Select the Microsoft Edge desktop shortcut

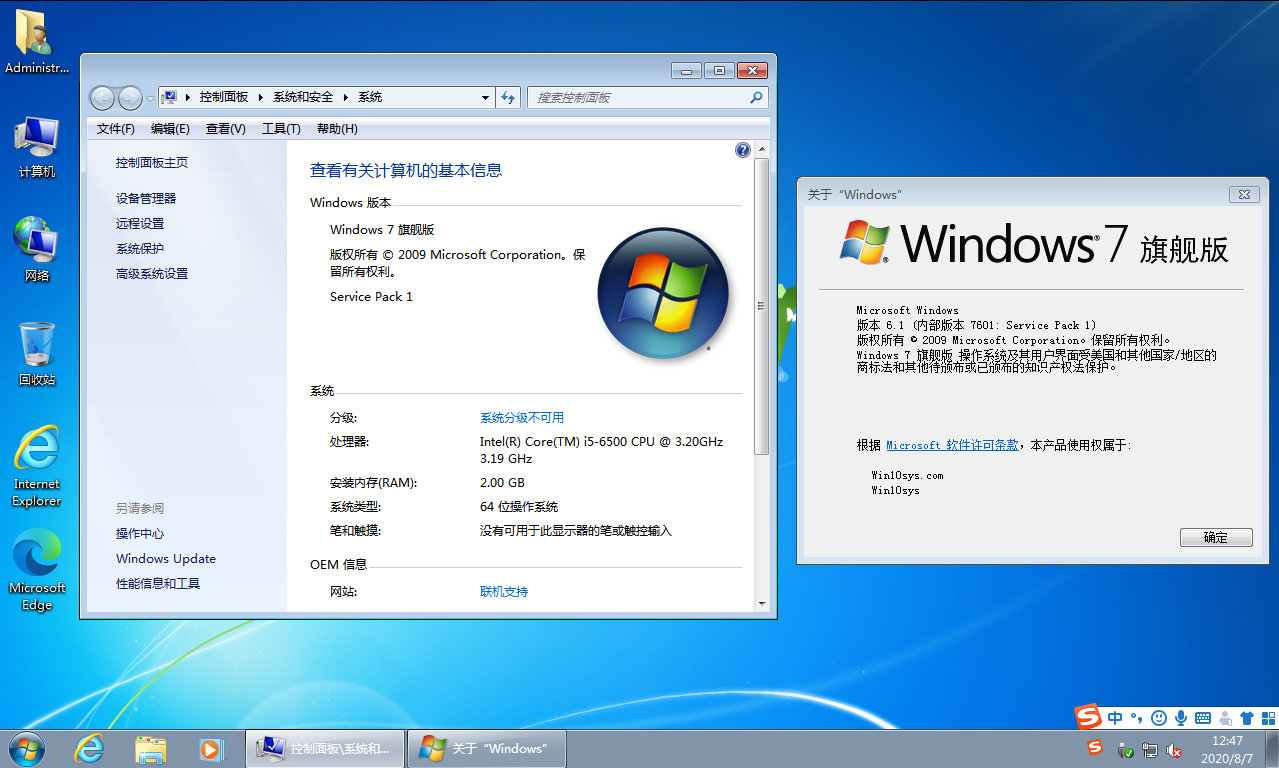37,570
